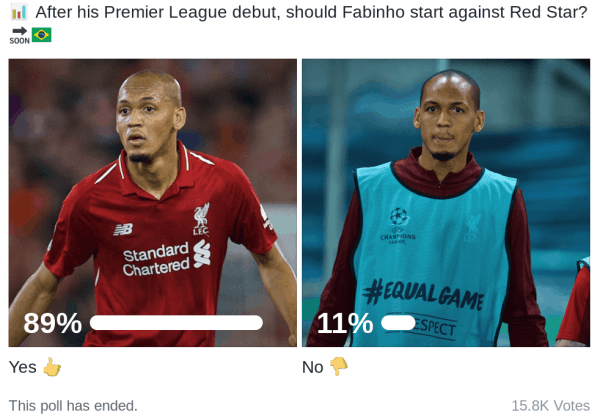The width and height of the screenshot is (600, 418).
Task: Click the Brazil flag emoji
Action: [x=41, y=35]
